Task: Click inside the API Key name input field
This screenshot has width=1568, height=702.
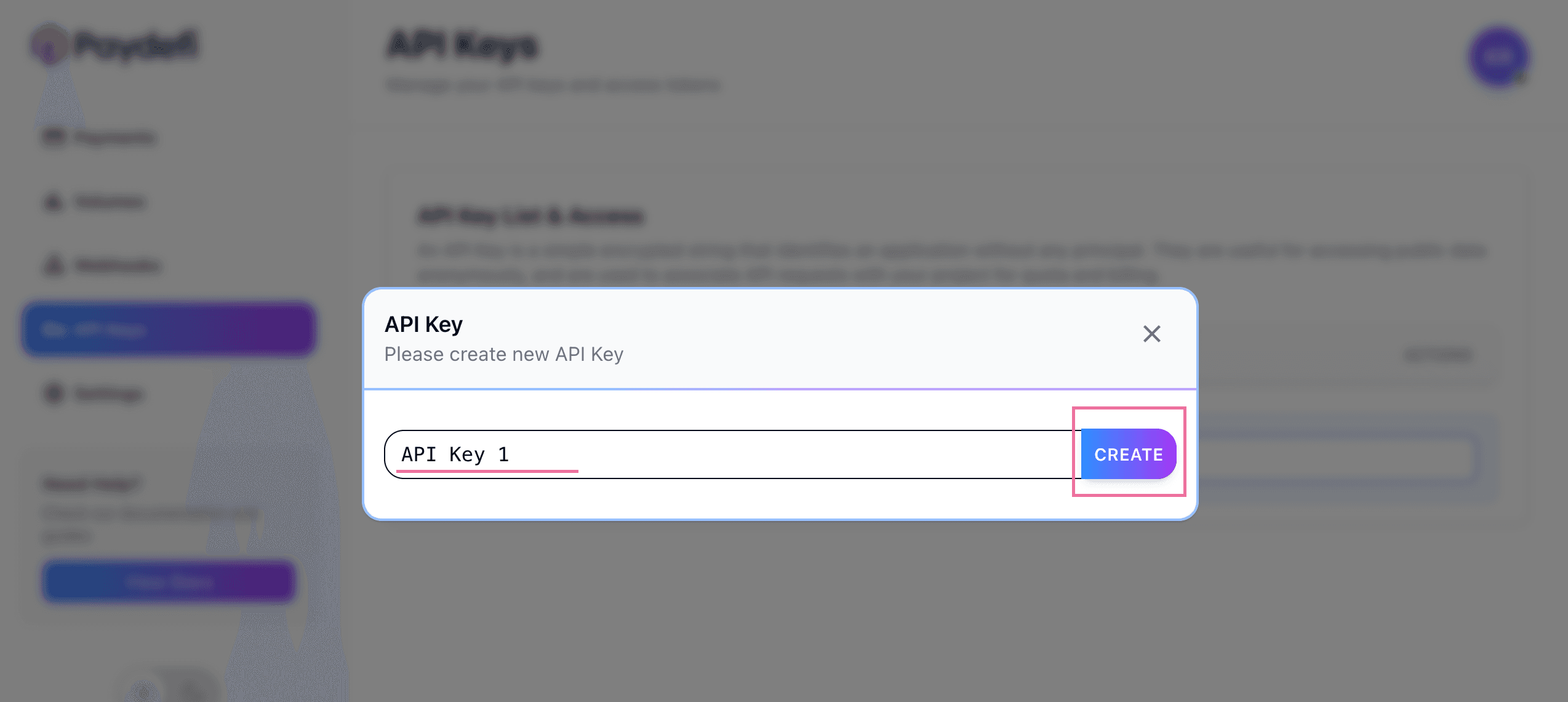Action: coord(738,454)
